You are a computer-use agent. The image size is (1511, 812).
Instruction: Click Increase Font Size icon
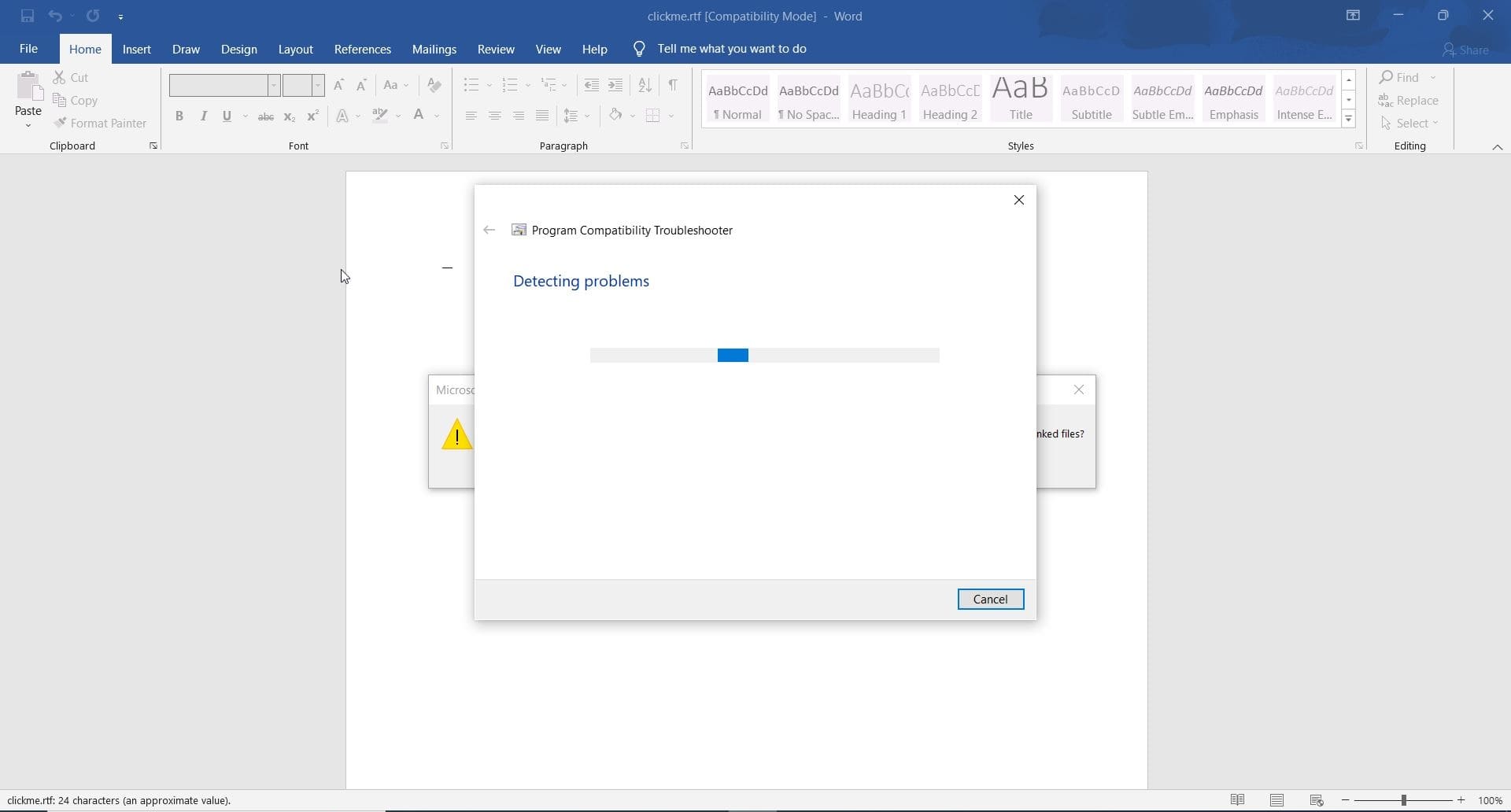338,85
